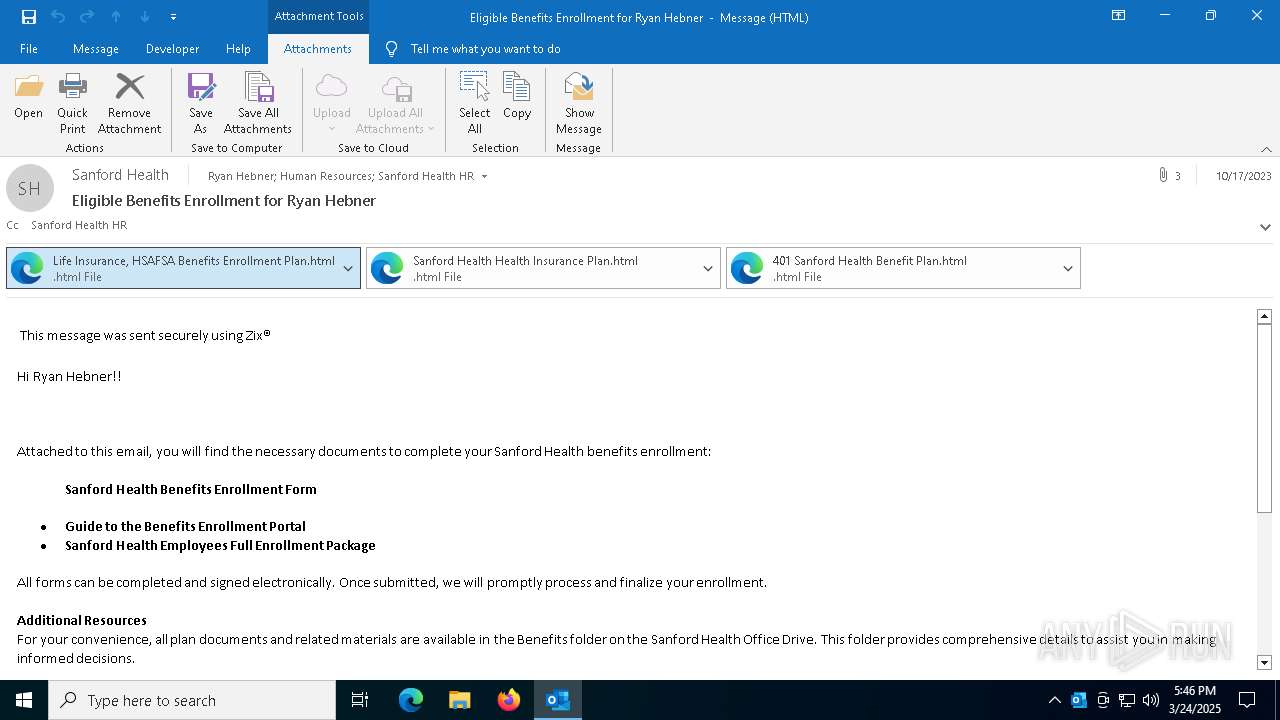Click Remove Attachment in ribbon
The height and width of the screenshot is (720, 1280).
click(x=129, y=104)
